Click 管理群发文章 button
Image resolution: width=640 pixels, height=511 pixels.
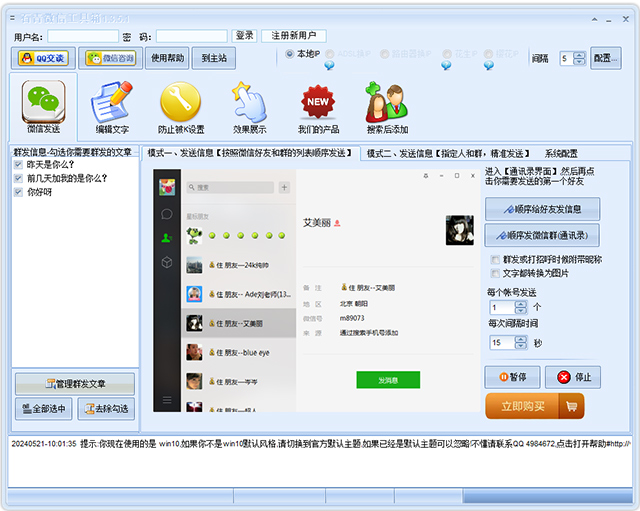pyautogui.click(x=75, y=384)
